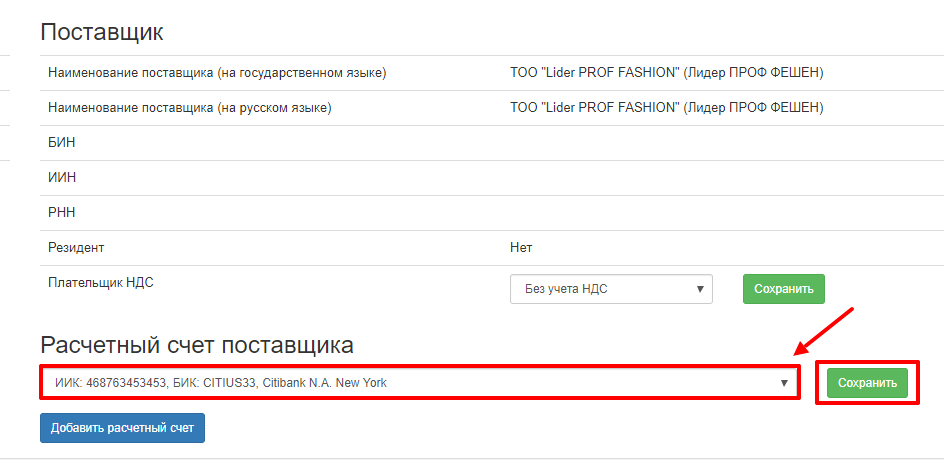Click the 'Расчетный счет поставщика' heading
Viewport: 944px width, 470px height.
197,345
